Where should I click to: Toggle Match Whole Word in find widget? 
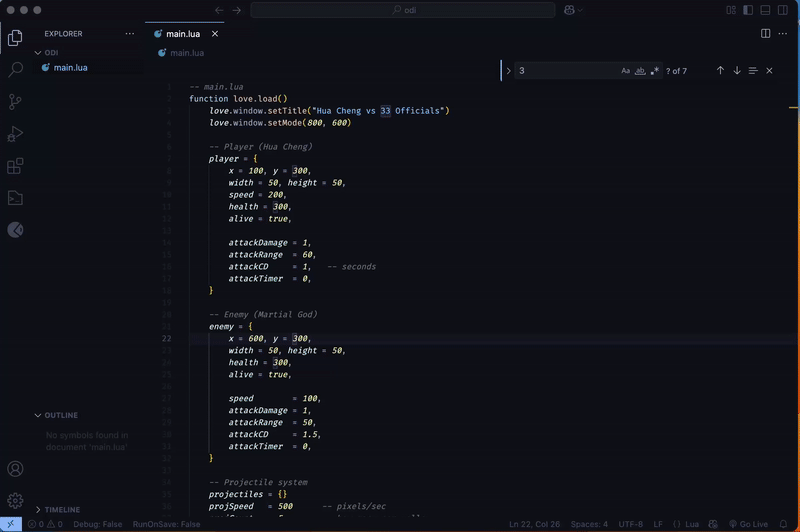pos(640,71)
